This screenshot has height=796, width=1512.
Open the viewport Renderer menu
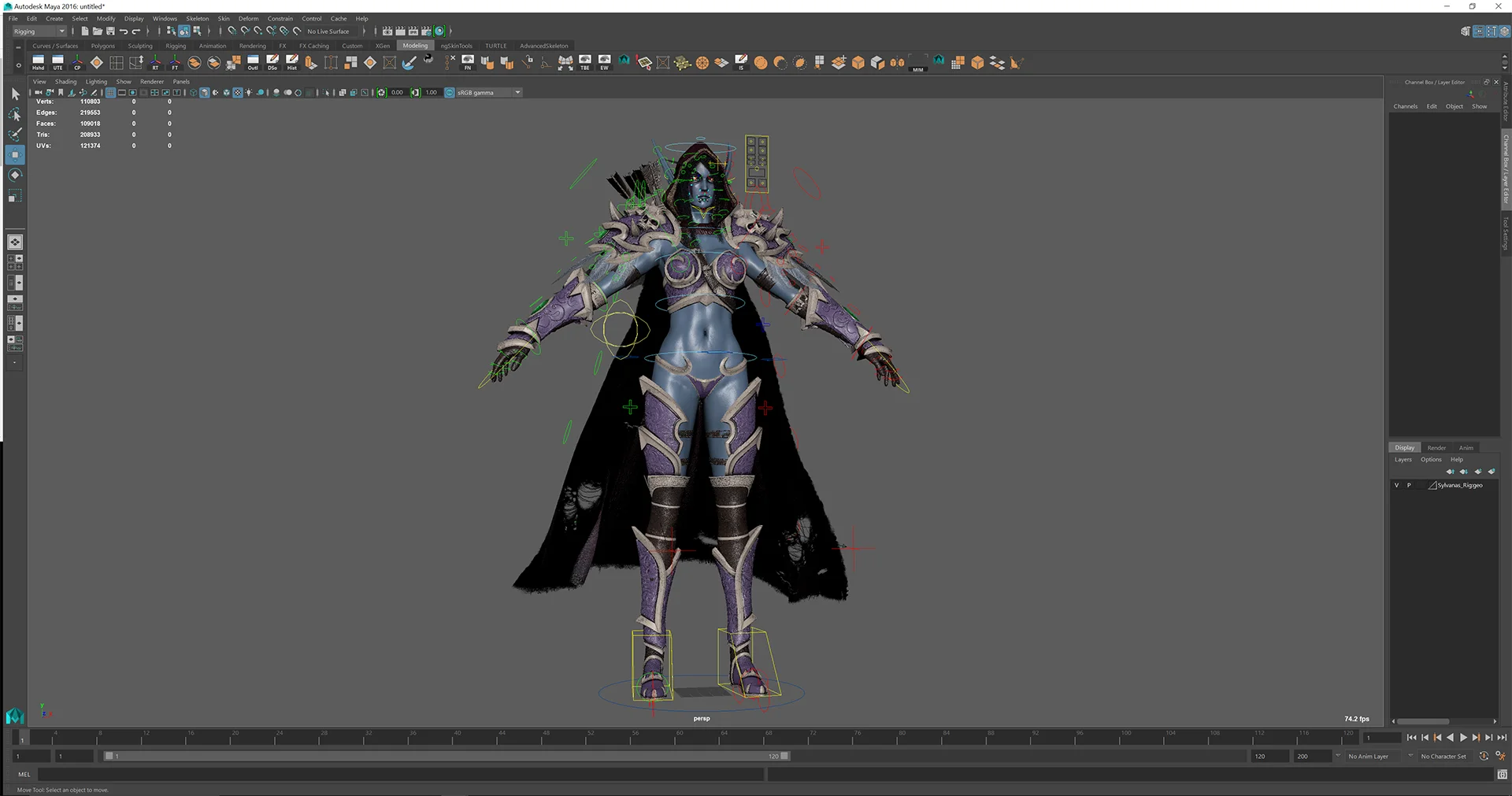tap(152, 82)
